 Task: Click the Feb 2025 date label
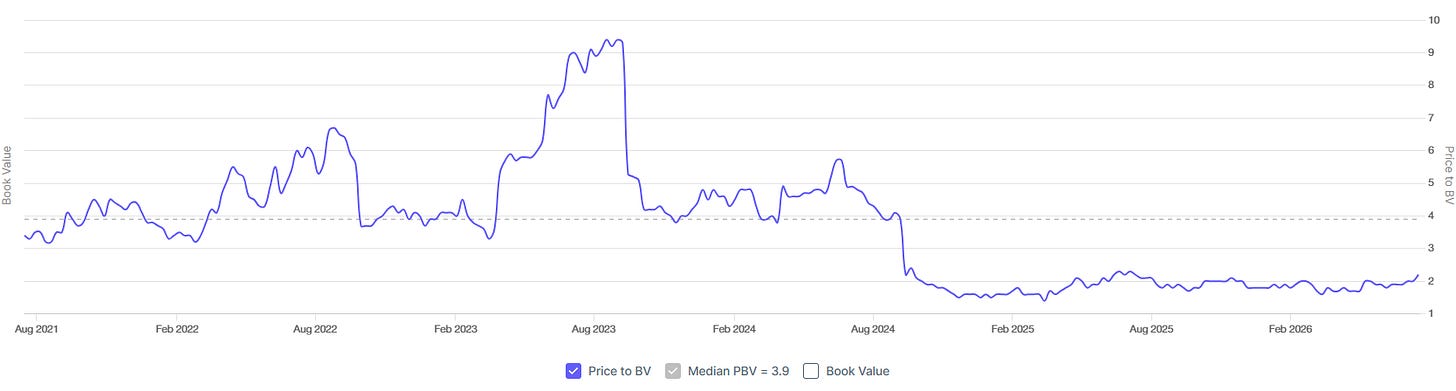[1012, 328]
